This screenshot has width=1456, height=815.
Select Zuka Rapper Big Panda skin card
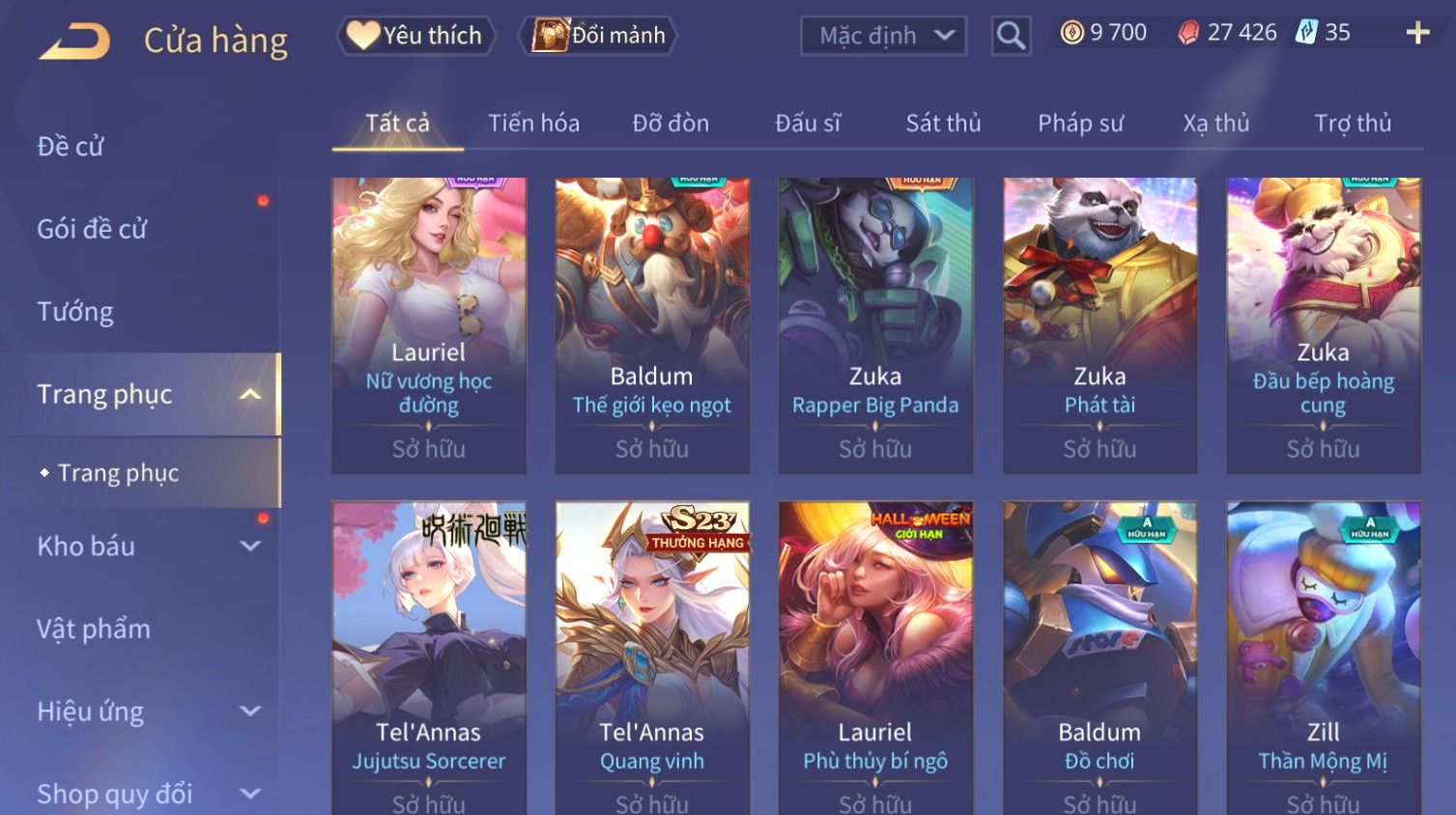tap(875, 325)
